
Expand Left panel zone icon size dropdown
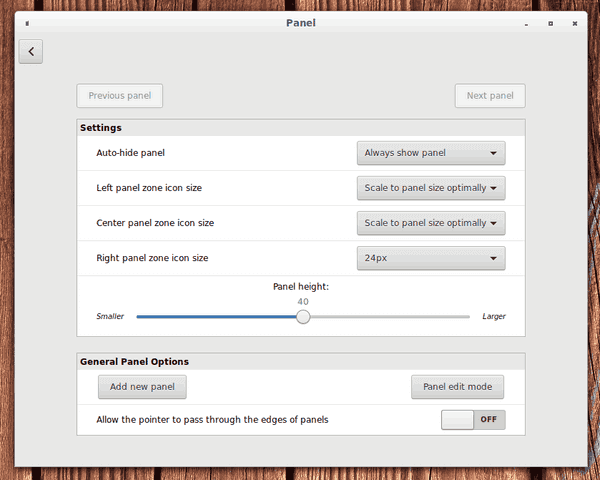(431, 188)
